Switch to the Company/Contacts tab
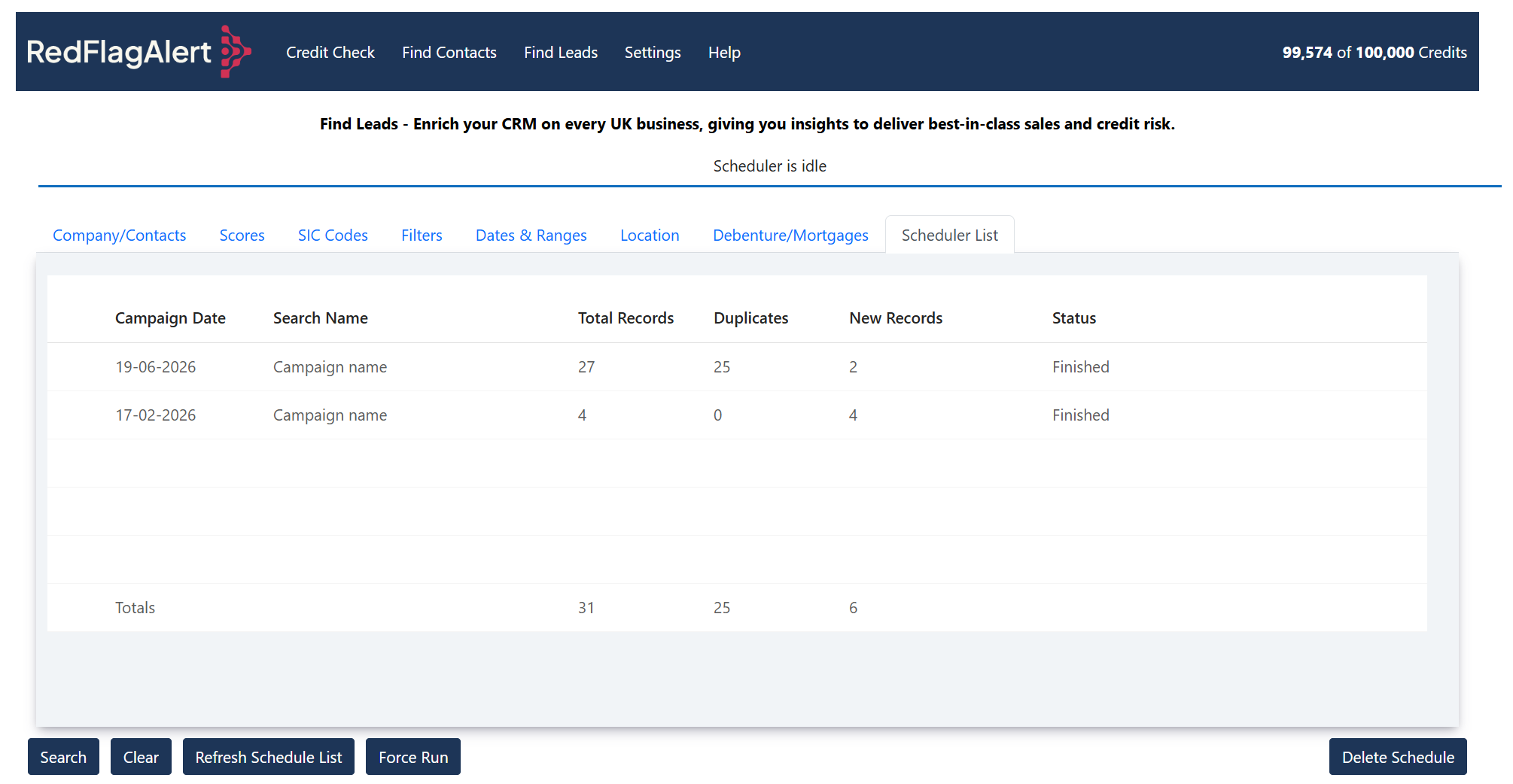This screenshot has width=1513, height=784. [119, 236]
